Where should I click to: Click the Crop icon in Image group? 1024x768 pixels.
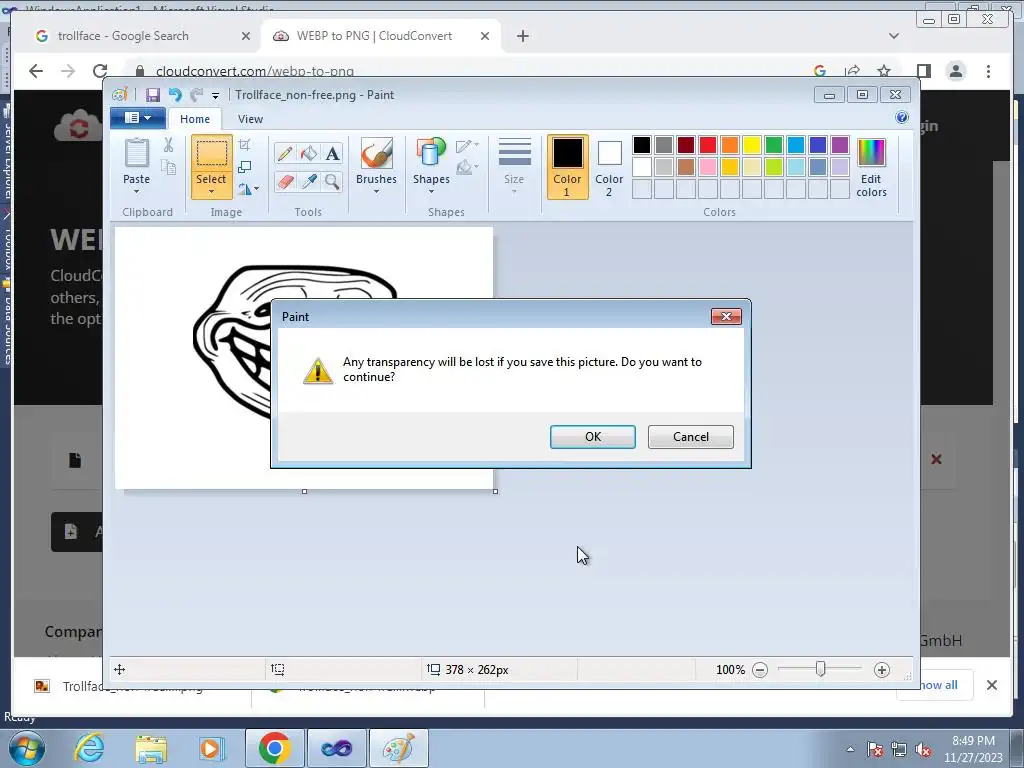pos(245,145)
